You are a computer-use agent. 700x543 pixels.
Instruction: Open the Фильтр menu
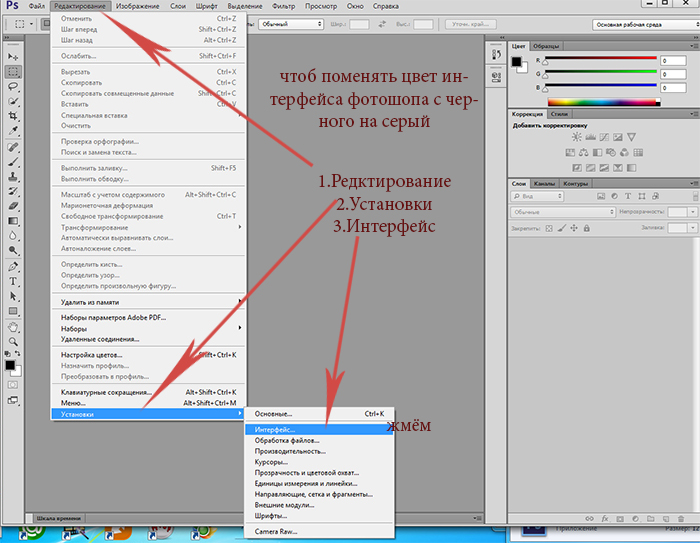(x=283, y=6)
